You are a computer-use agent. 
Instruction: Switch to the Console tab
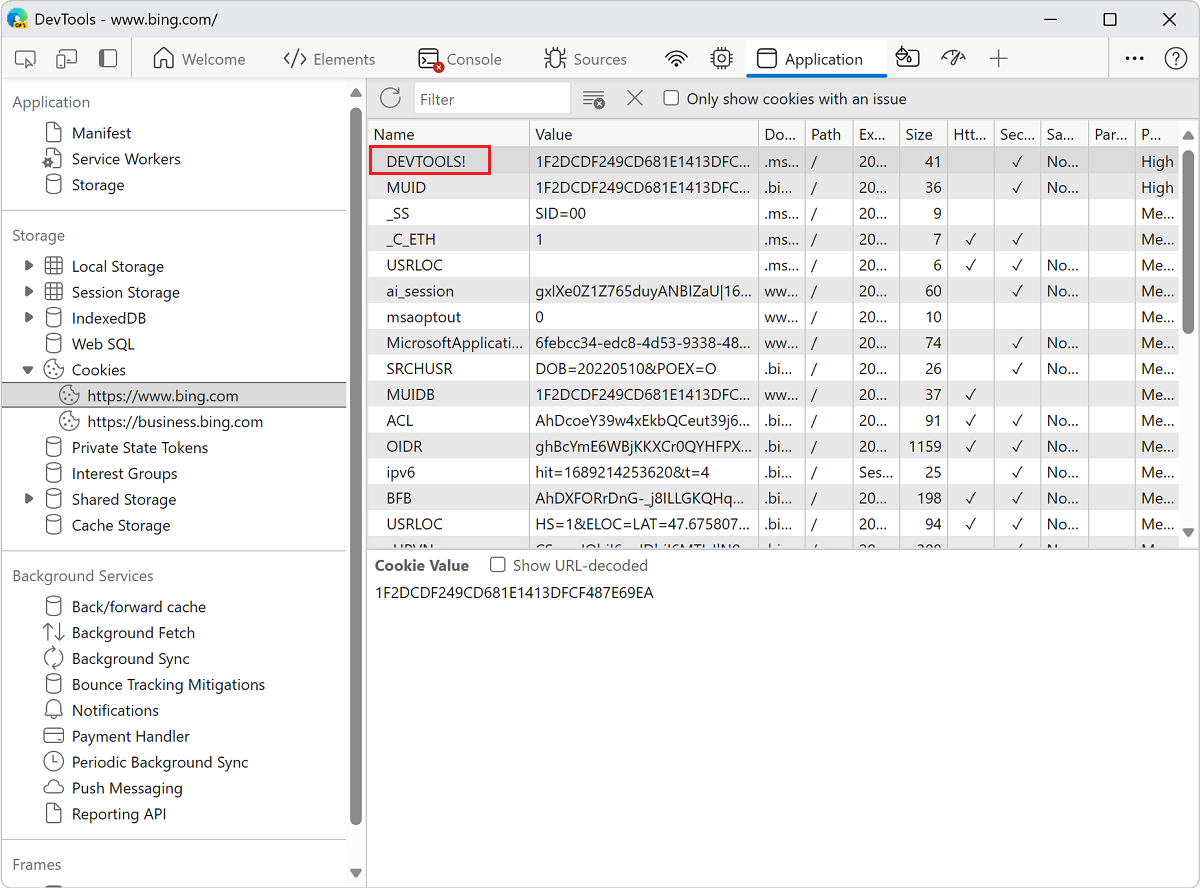[x=461, y=58]
